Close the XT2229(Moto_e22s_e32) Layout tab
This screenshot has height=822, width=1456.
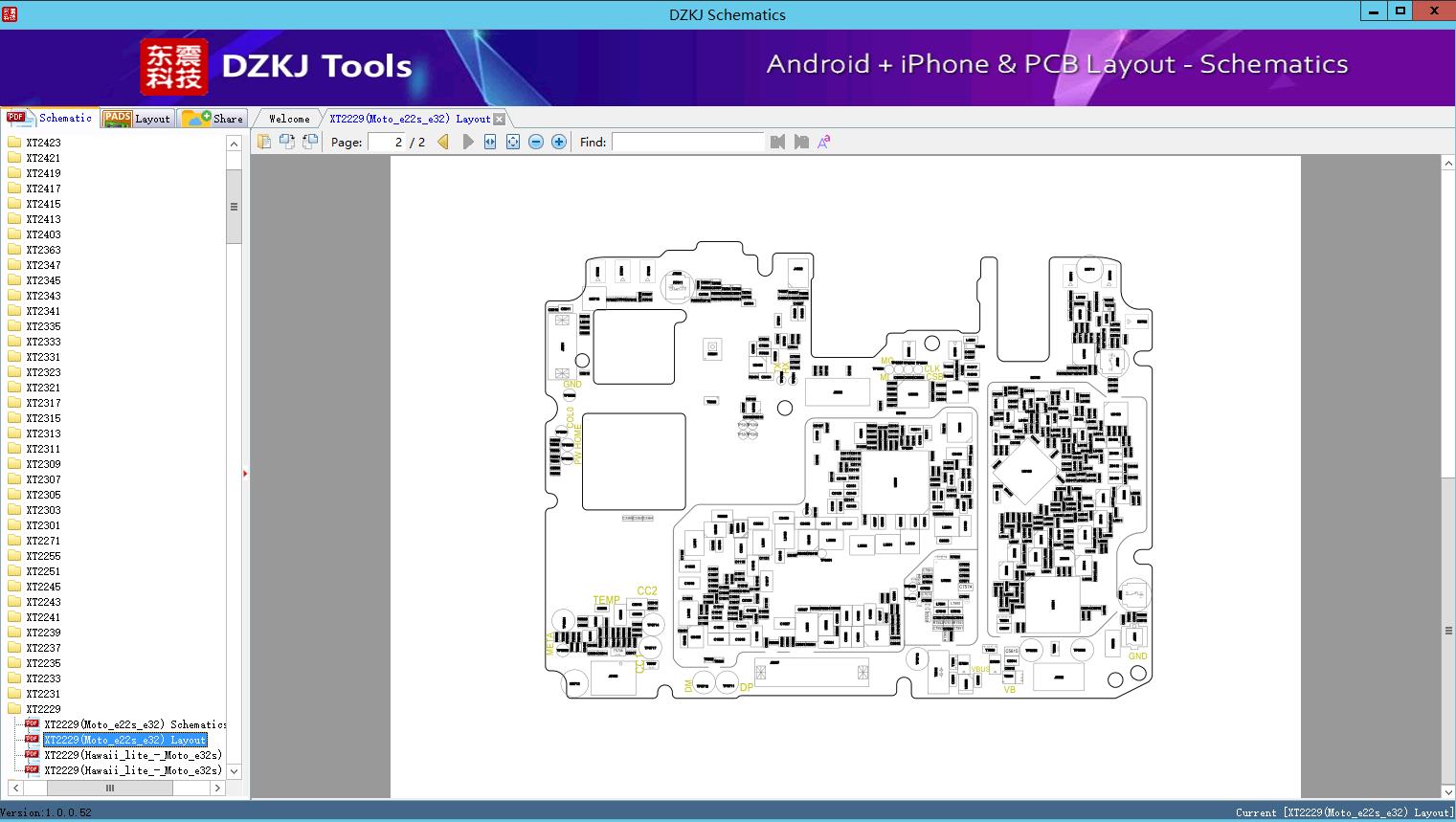499,119
